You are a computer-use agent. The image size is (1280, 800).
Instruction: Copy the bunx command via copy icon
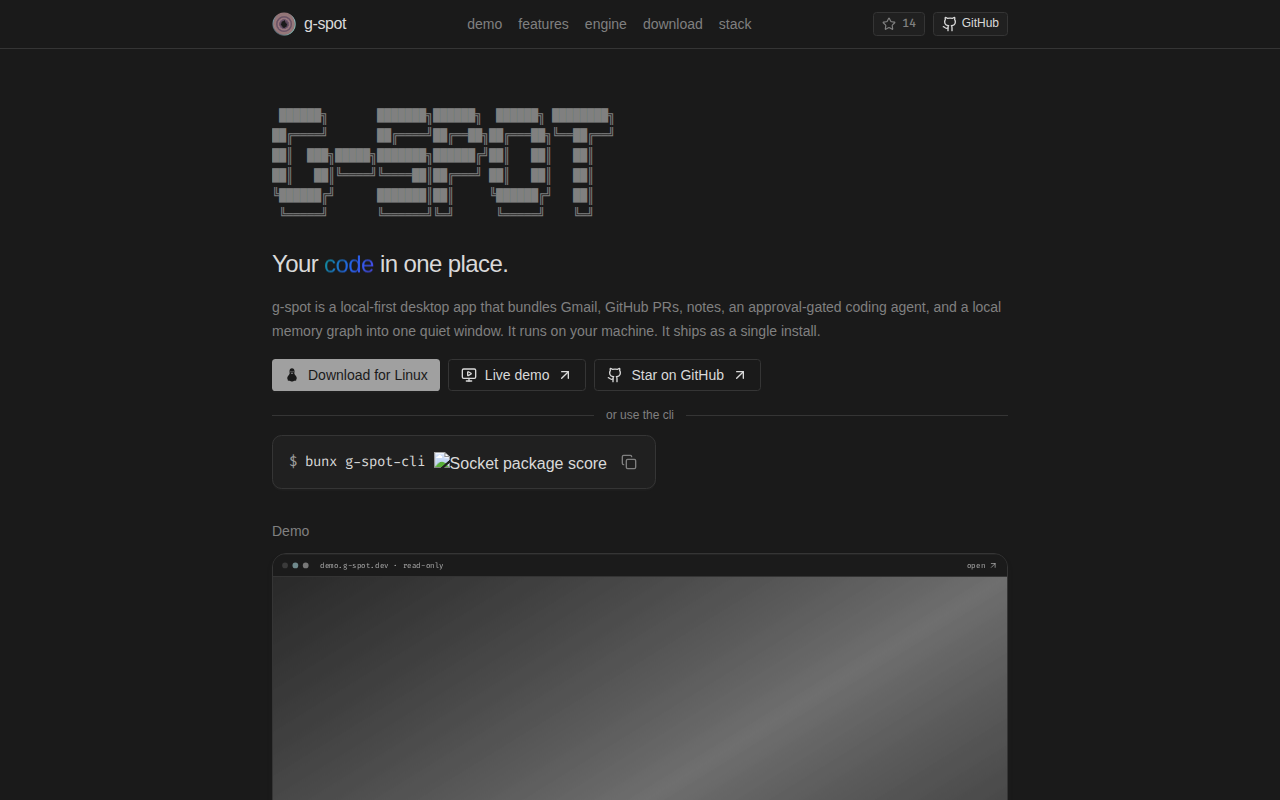pos(629,462)
